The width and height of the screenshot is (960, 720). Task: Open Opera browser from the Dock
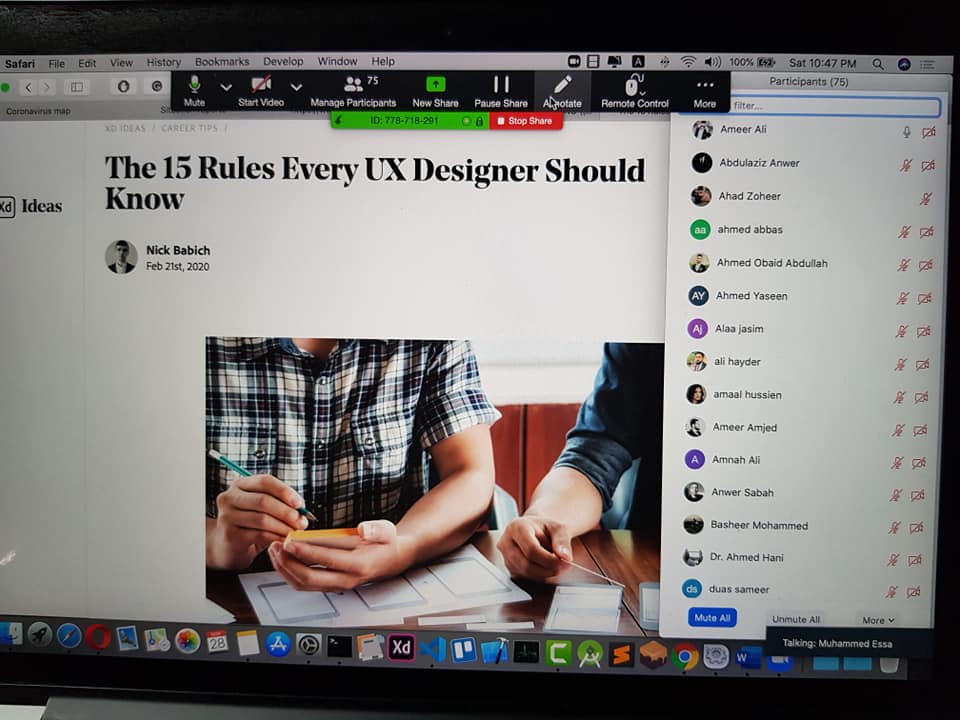point(98,637)
